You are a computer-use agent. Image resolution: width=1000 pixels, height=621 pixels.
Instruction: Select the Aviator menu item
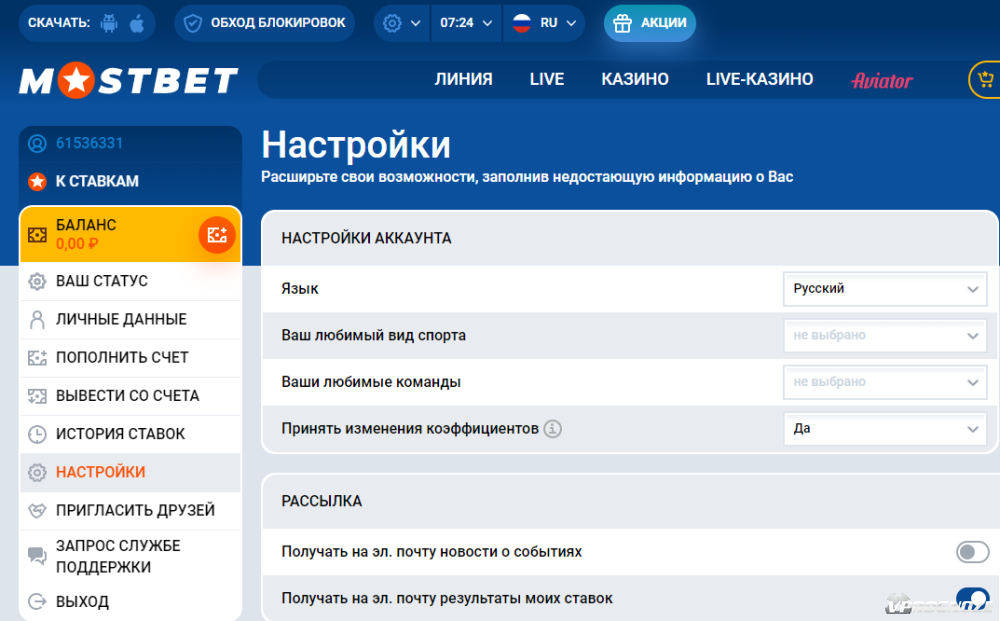tap(881, 81)
